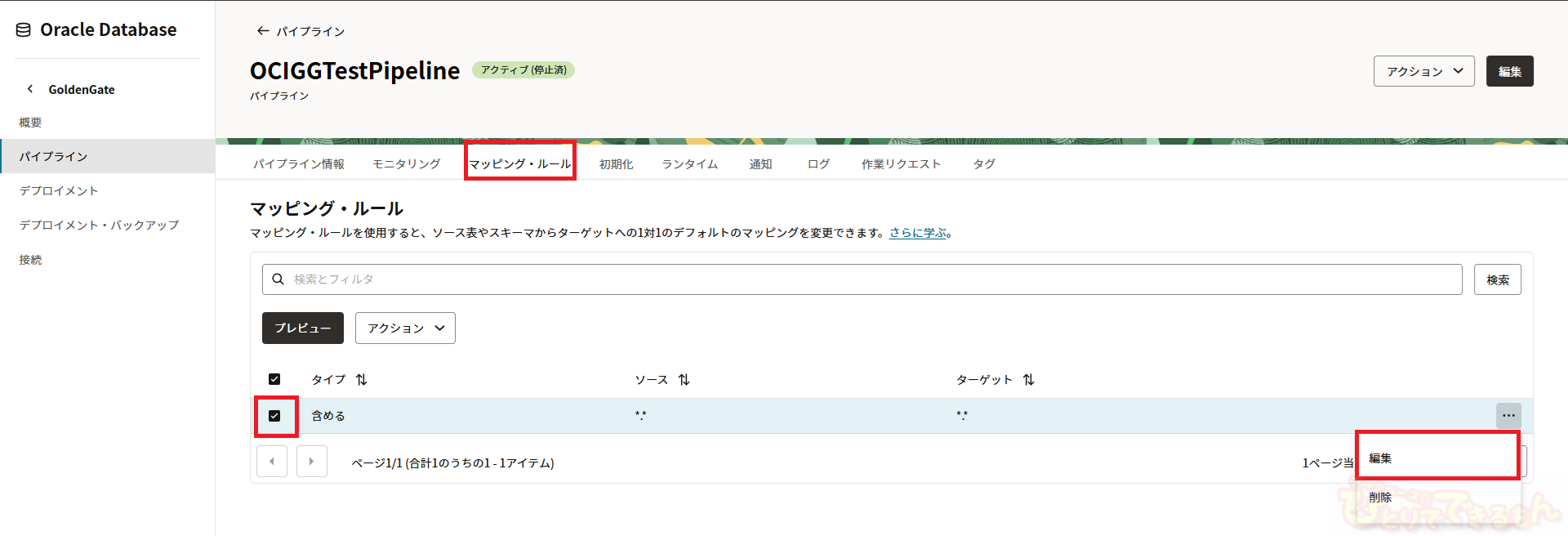Click the OCIGGTestPipeline title text
This screenshot has height=536, width=1568.
355,71
